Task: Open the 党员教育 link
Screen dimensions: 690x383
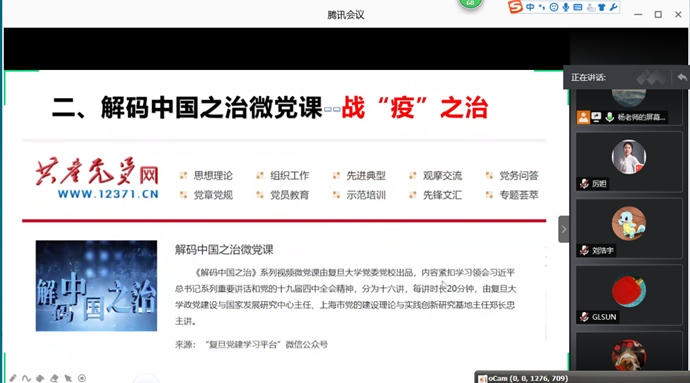Action: click(x=290, y=195)
